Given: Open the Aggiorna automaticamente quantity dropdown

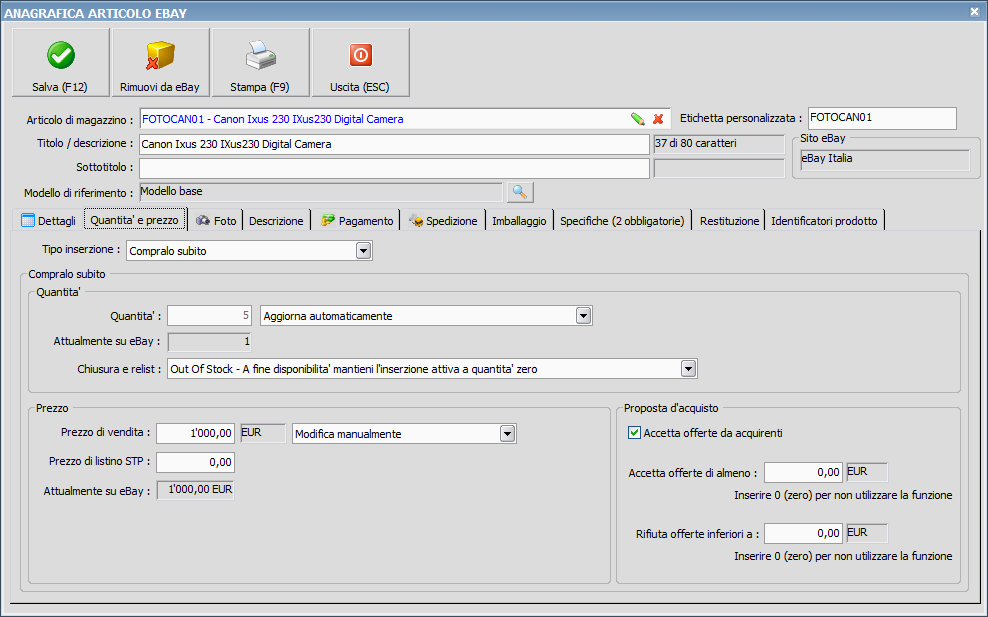Looking at the screenshot, I should [x=583, y=316].
